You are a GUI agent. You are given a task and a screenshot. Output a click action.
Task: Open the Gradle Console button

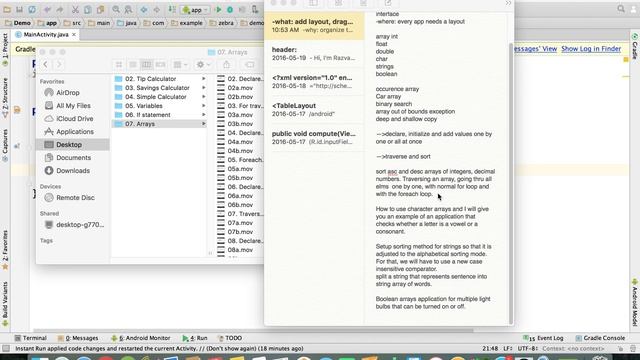[600, 338]
